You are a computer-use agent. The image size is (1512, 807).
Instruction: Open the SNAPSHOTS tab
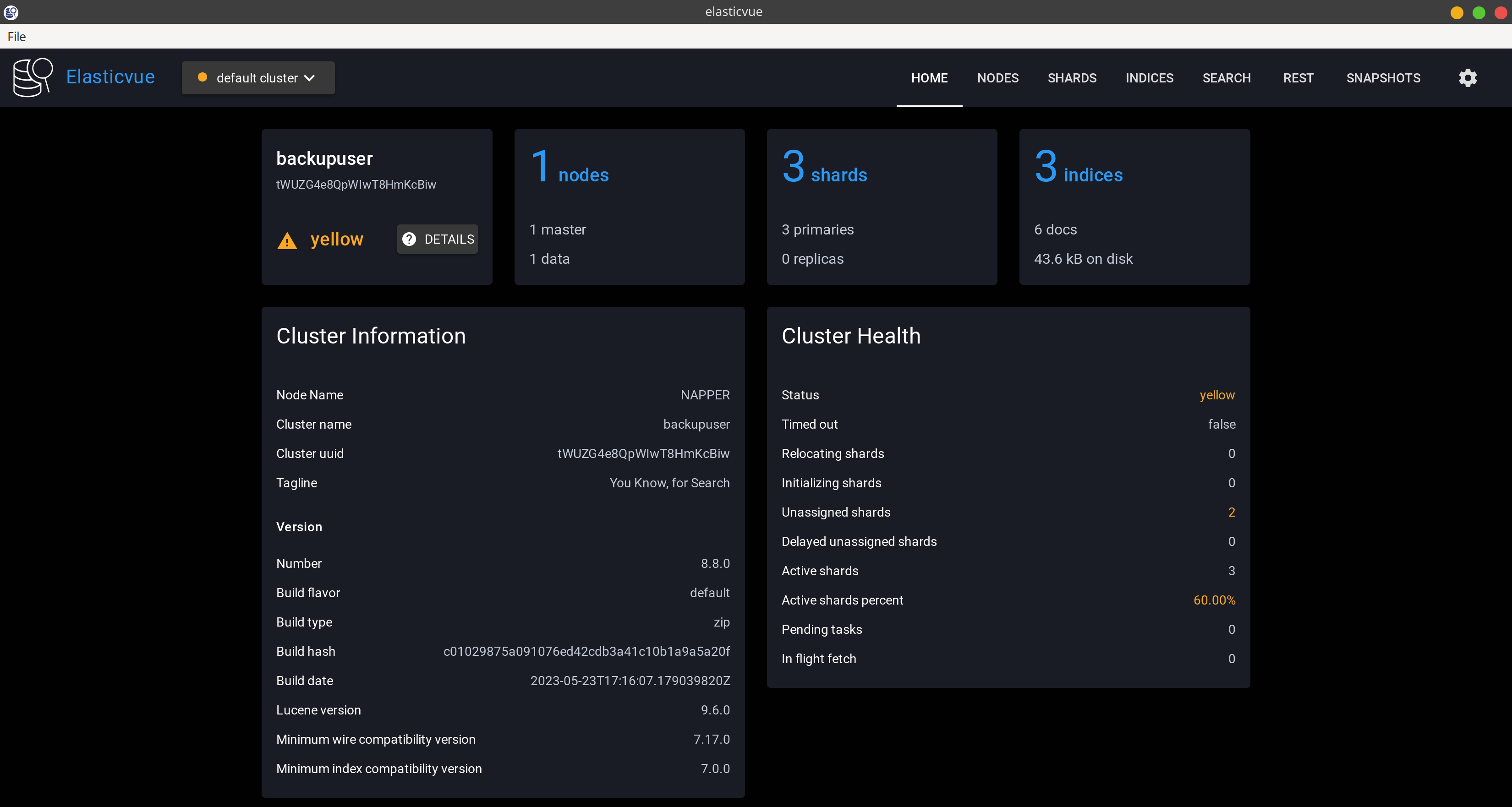(x=1383, y=77)
